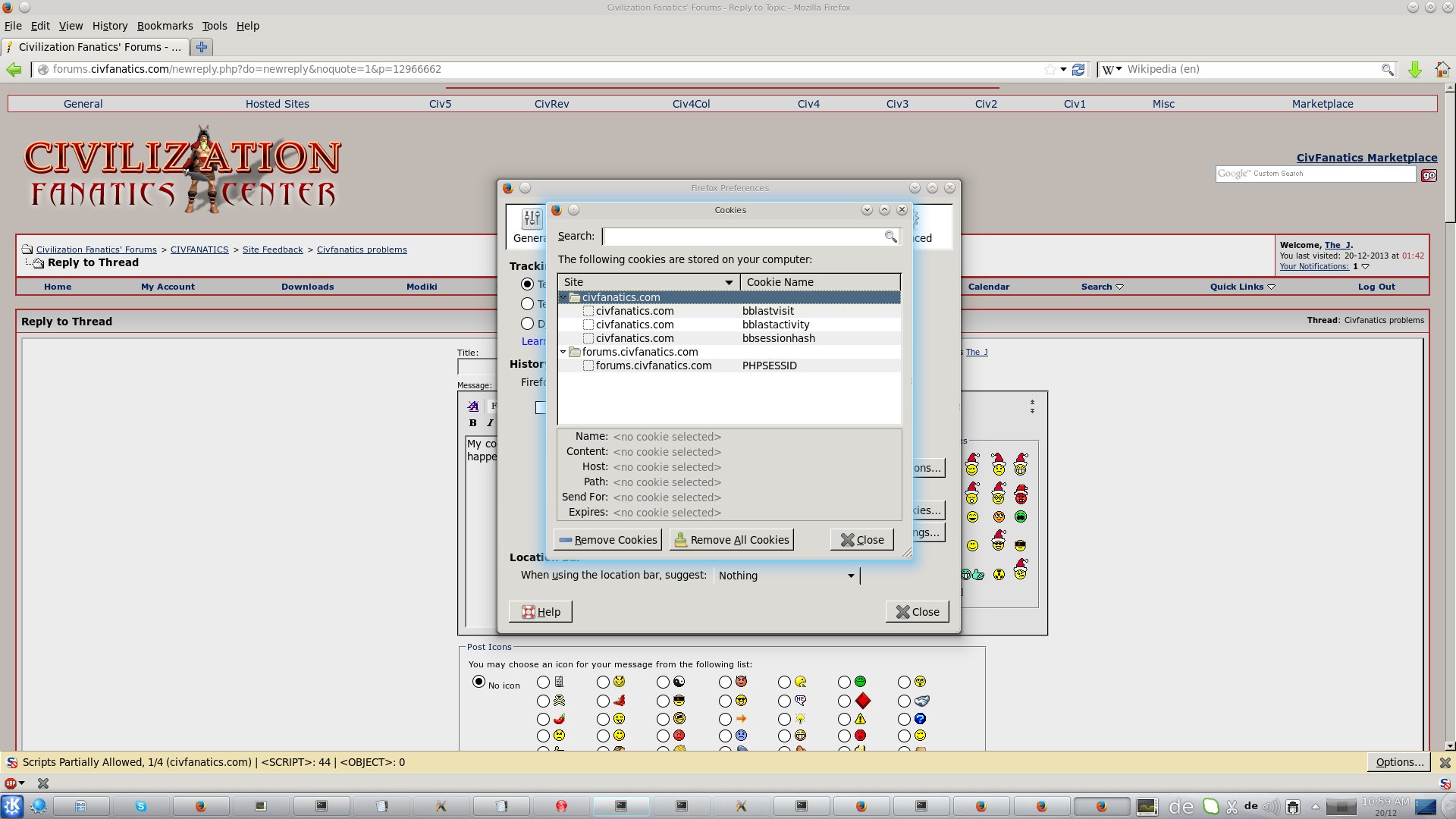Select the bbsessionhash cookie row
This screenshot has width=1456, height=819.
(729, 338)
